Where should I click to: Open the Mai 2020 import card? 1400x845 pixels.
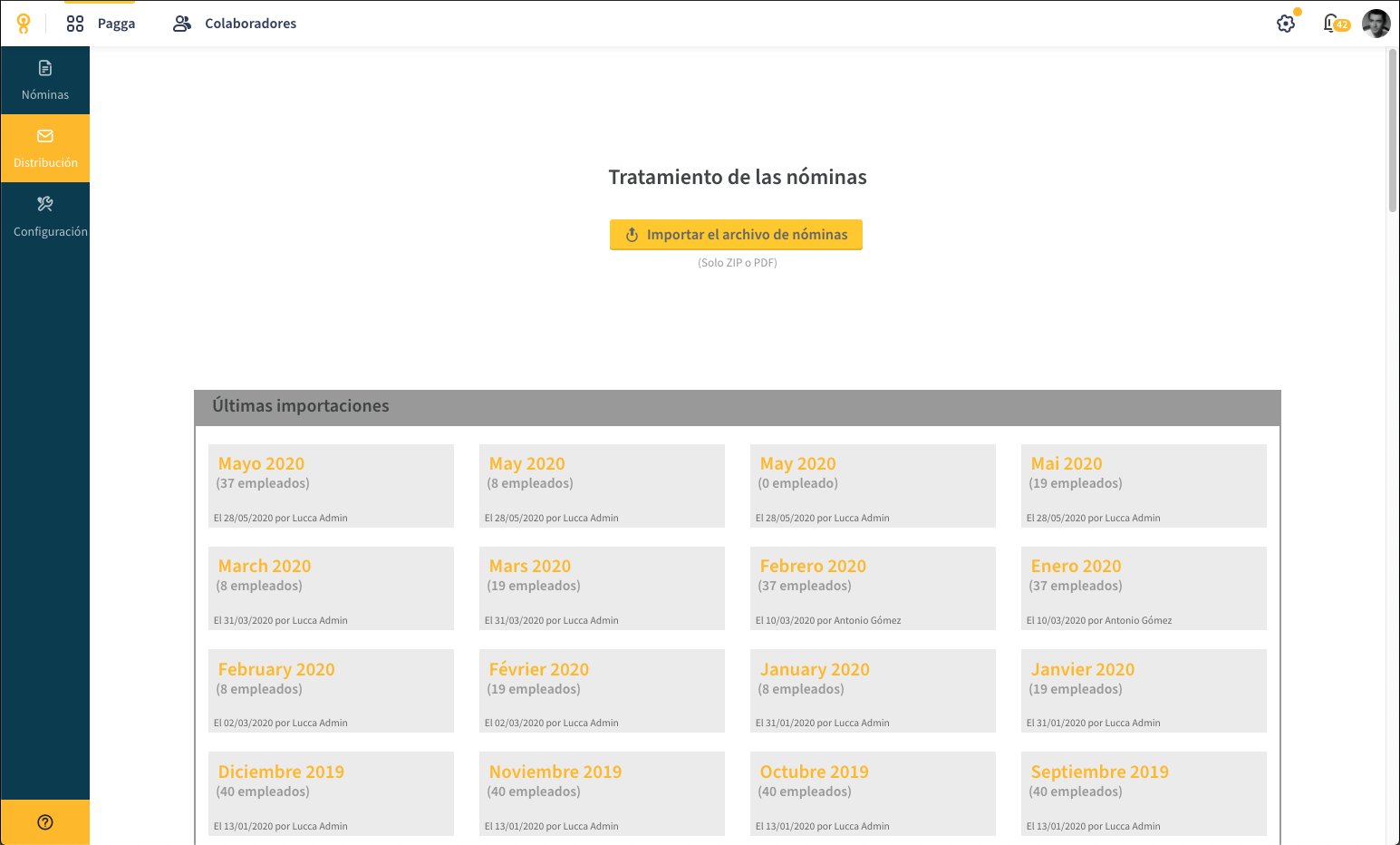pos(1144,486)
